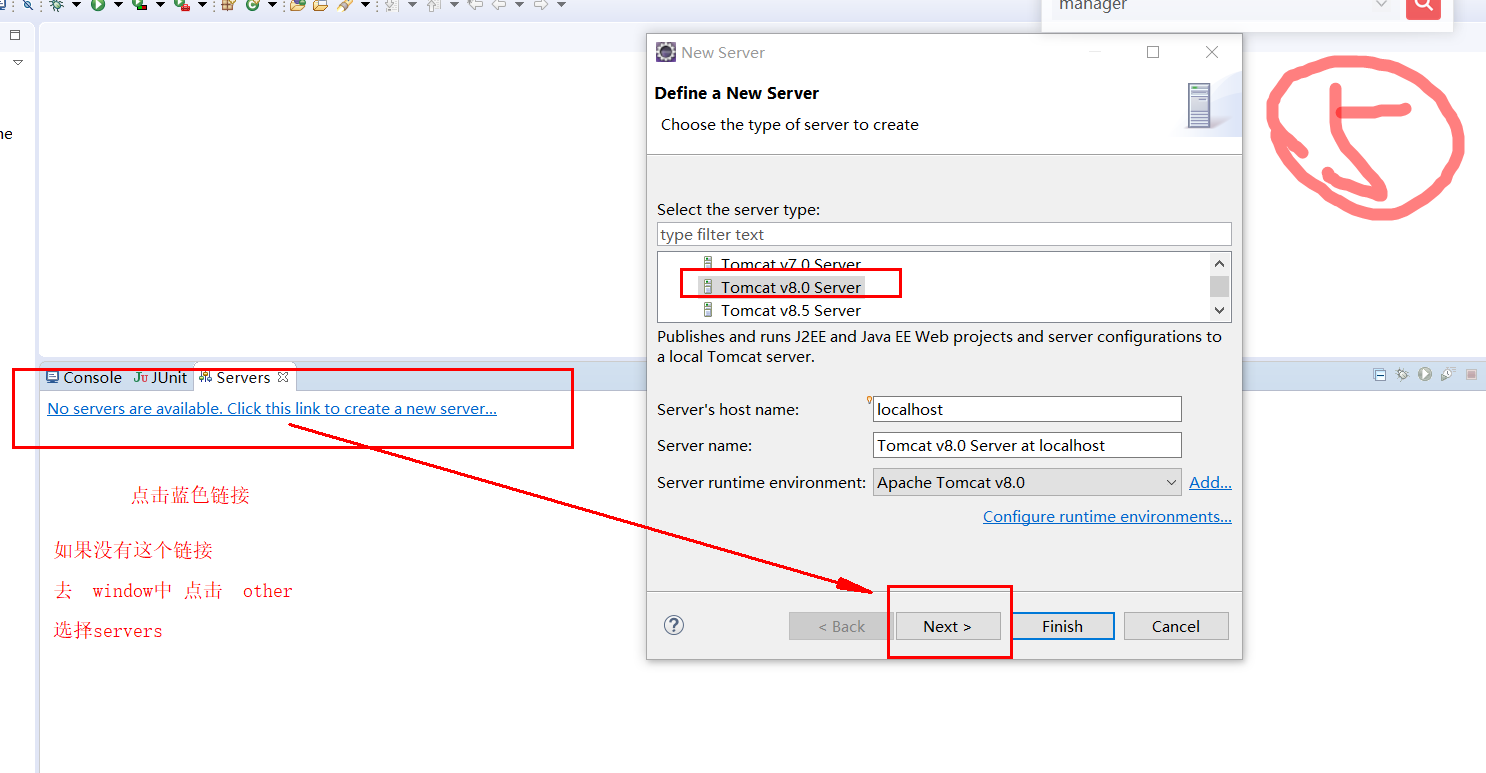
Task: Click the Open Type folder icon
Action: (x=297, y=4)
